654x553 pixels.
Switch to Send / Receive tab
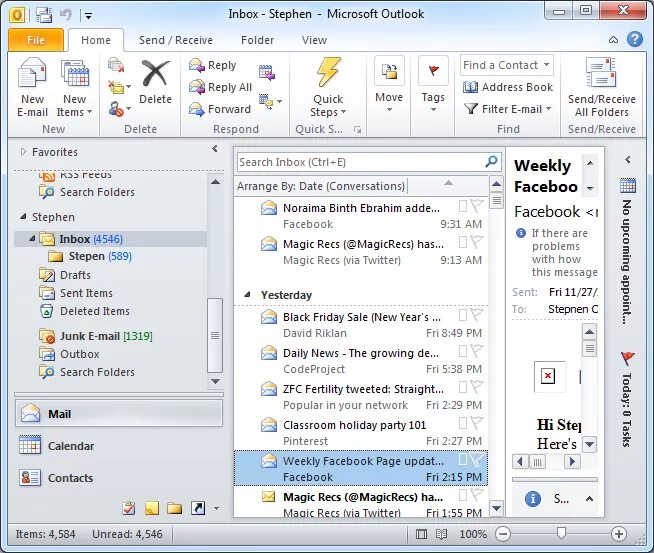176,40
